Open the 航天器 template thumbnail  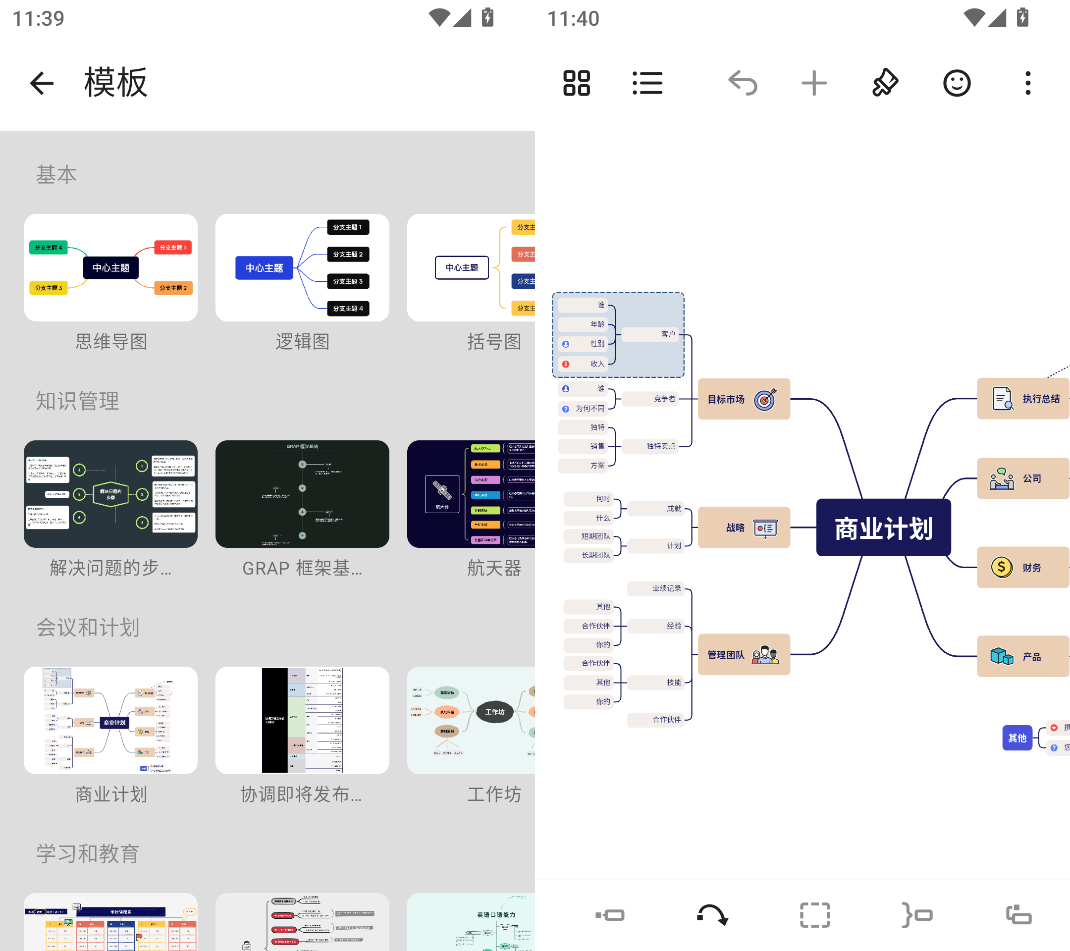click(471, 494)
